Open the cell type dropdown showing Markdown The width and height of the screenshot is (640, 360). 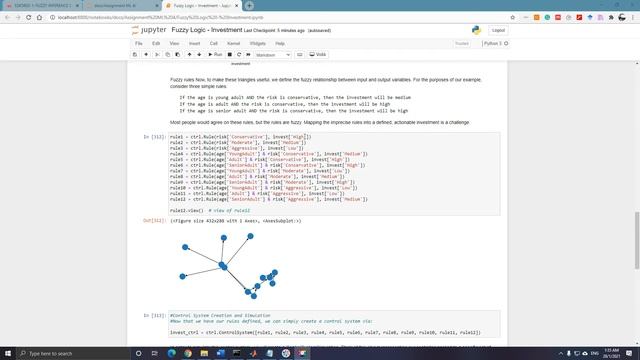coord(273,55)
